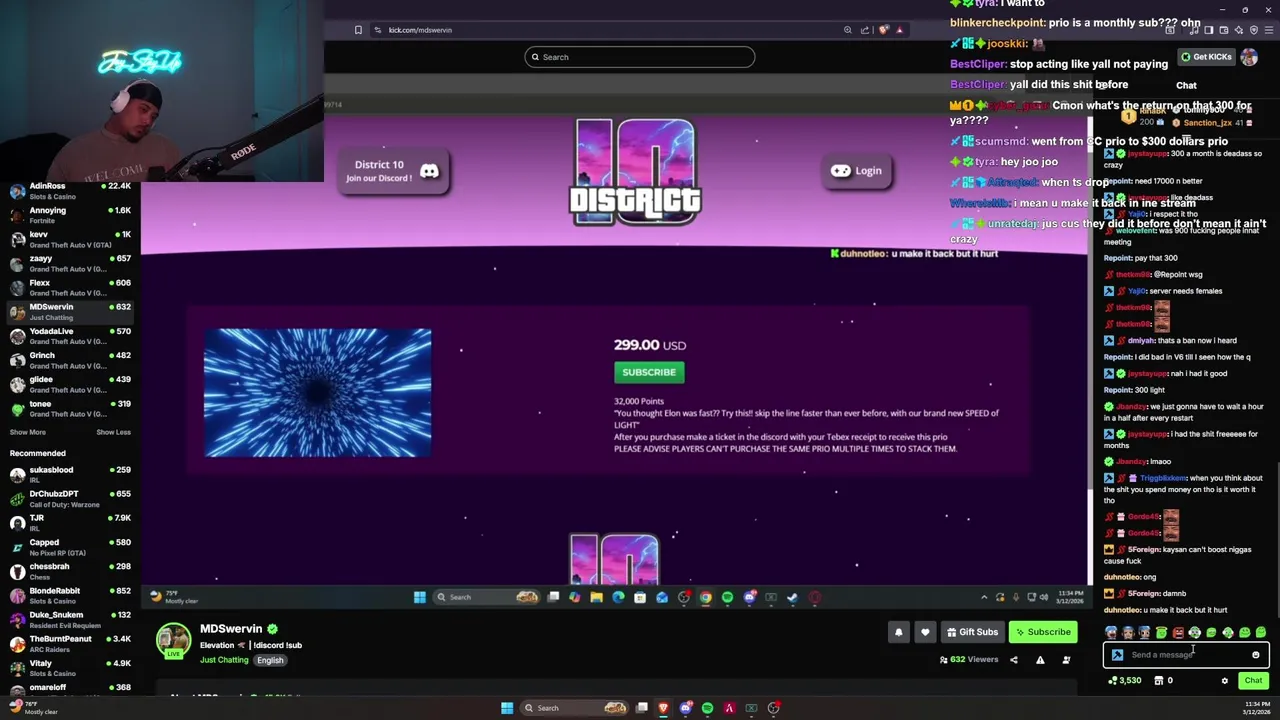
Task: Open the glidee channel in the sidebar
Action: point(70,384)
